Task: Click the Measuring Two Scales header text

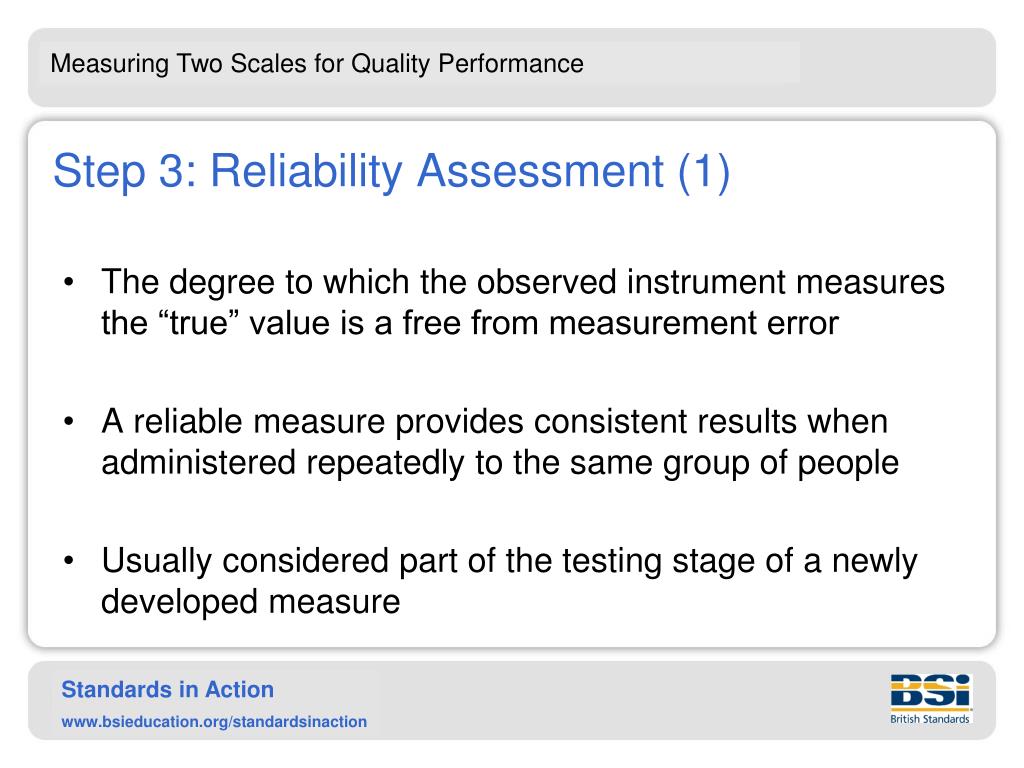Action: [317, 64]
